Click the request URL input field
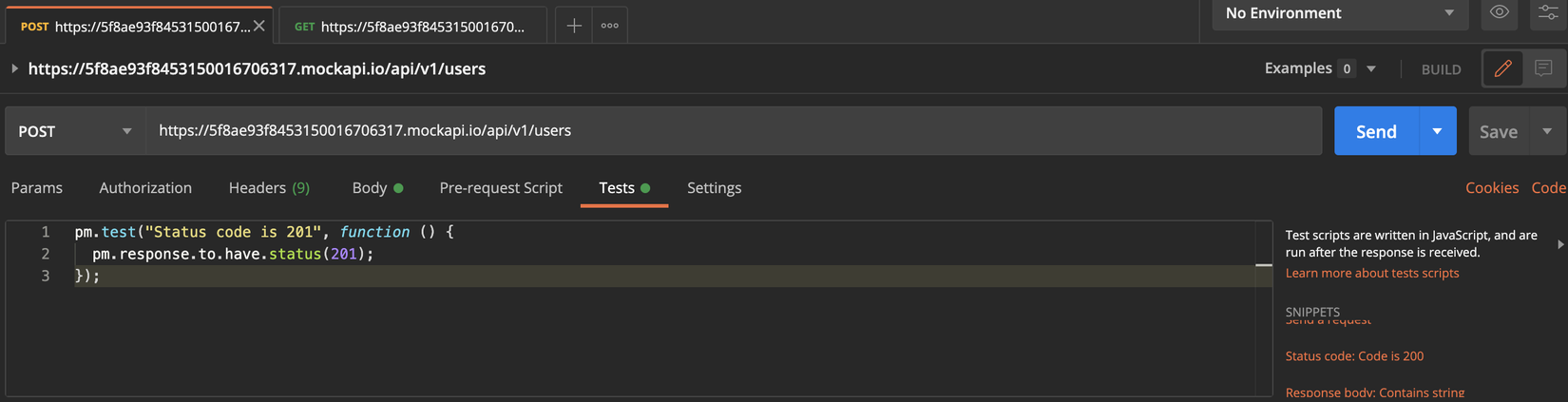 pos(732,131)
